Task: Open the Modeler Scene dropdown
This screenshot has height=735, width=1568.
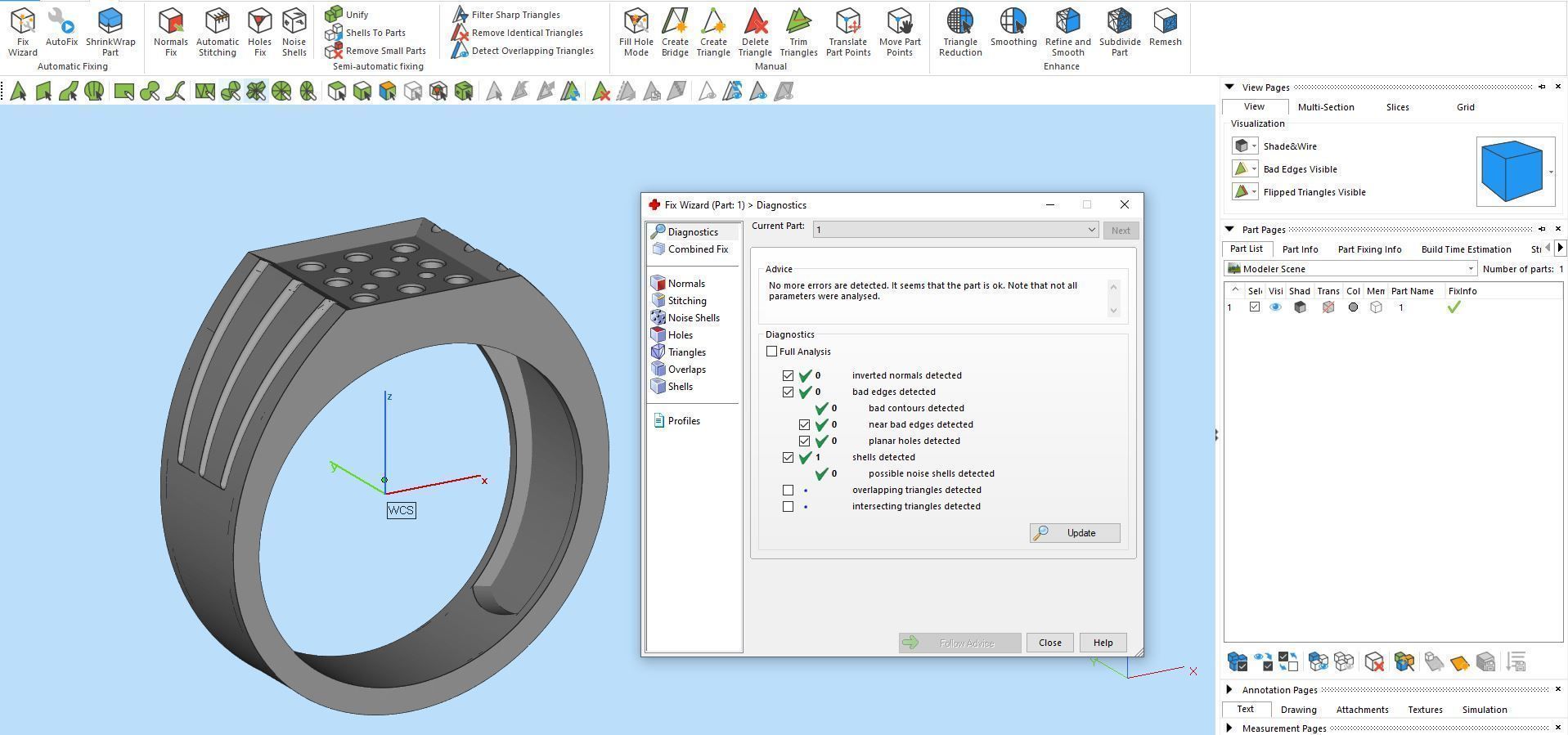Action: click(1350, 269)
